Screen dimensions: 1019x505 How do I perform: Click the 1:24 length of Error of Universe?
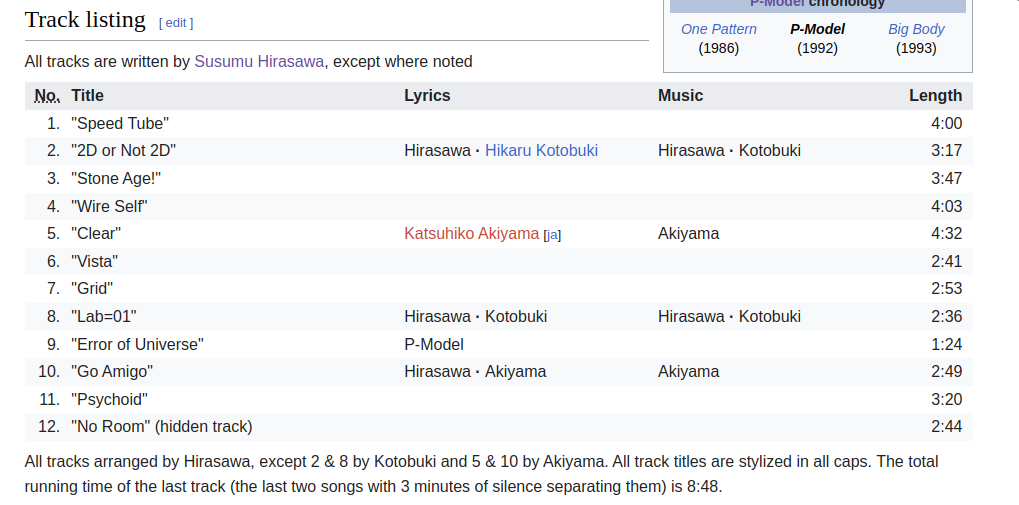coord(946,344)
